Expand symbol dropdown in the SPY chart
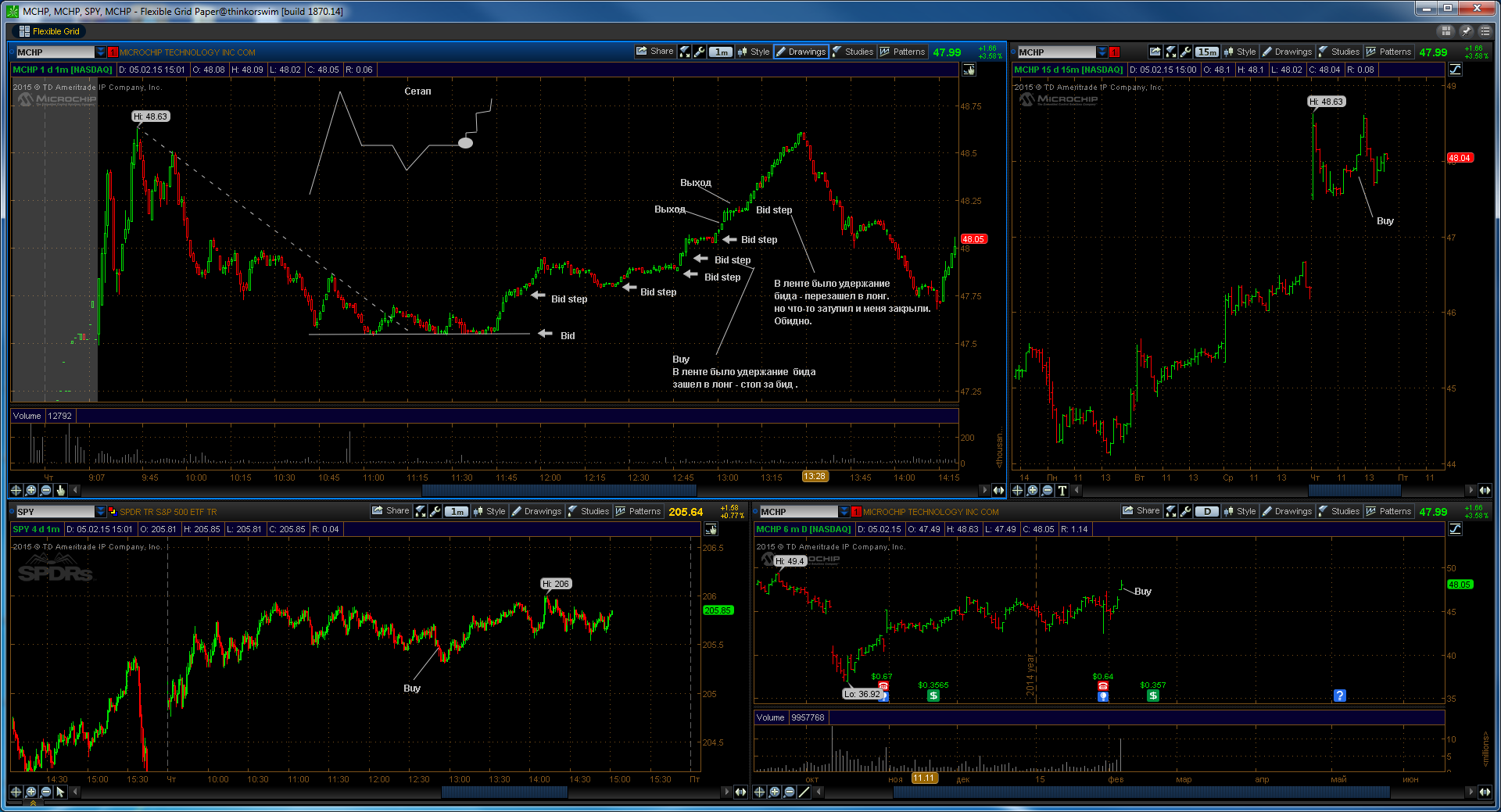This screenshot has height=812, width=1501. click(x=100, y=511)
